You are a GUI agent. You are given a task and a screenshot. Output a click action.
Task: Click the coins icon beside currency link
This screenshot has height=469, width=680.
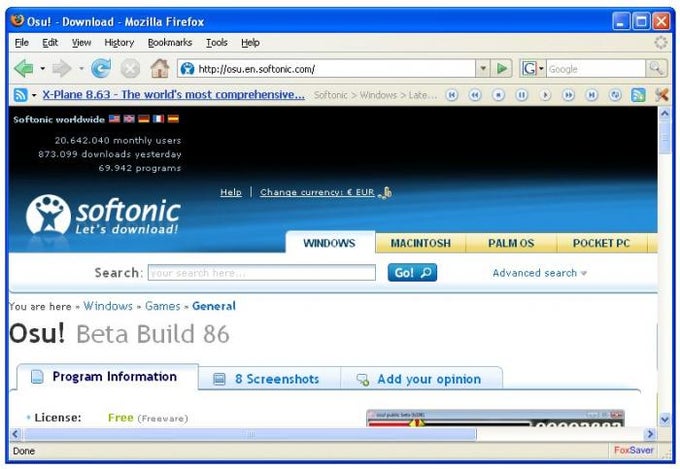point(385,192)
